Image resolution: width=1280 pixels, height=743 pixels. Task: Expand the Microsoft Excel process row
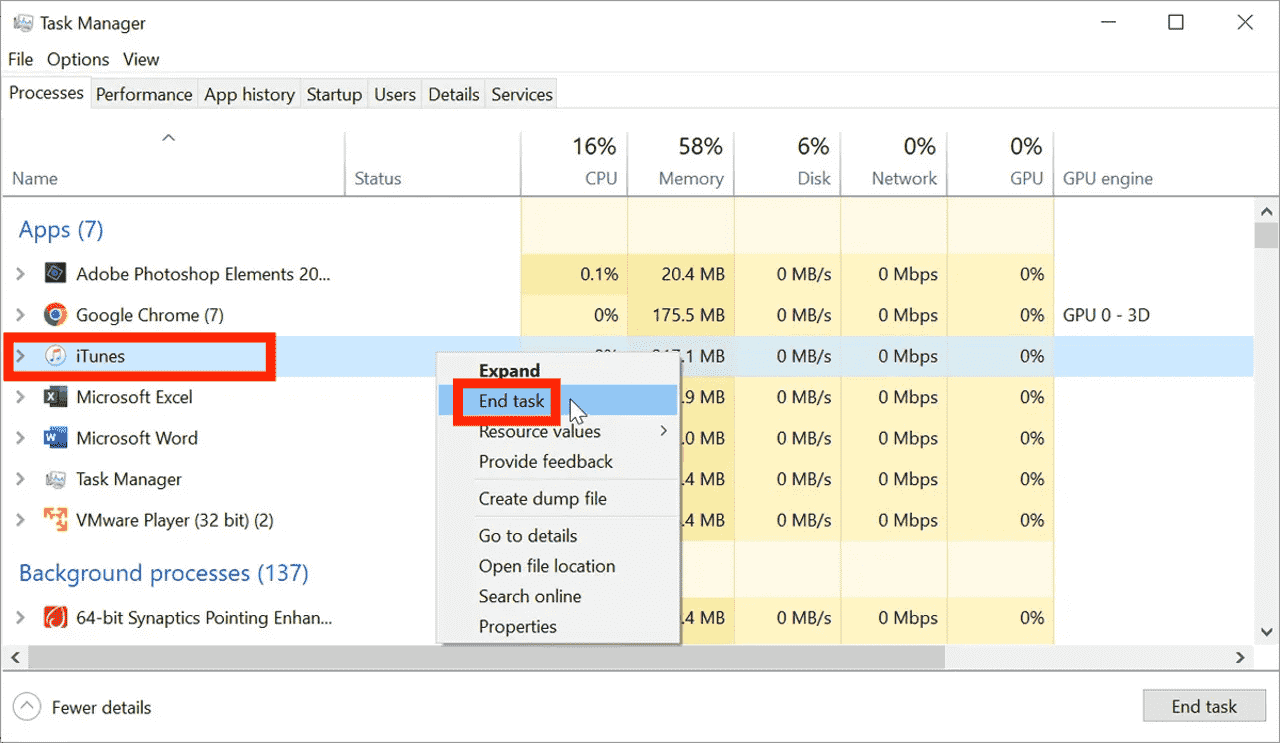21,397
